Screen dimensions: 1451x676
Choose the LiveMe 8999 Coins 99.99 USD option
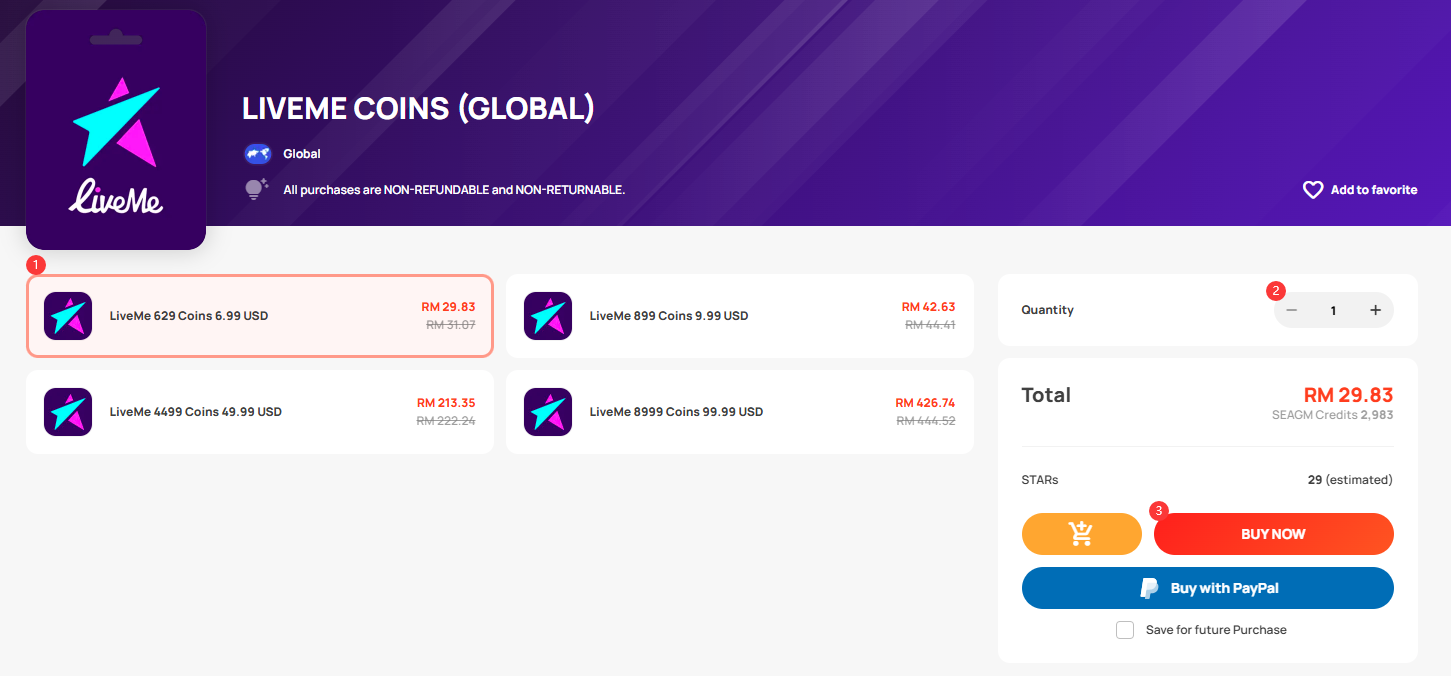(740, 412)
